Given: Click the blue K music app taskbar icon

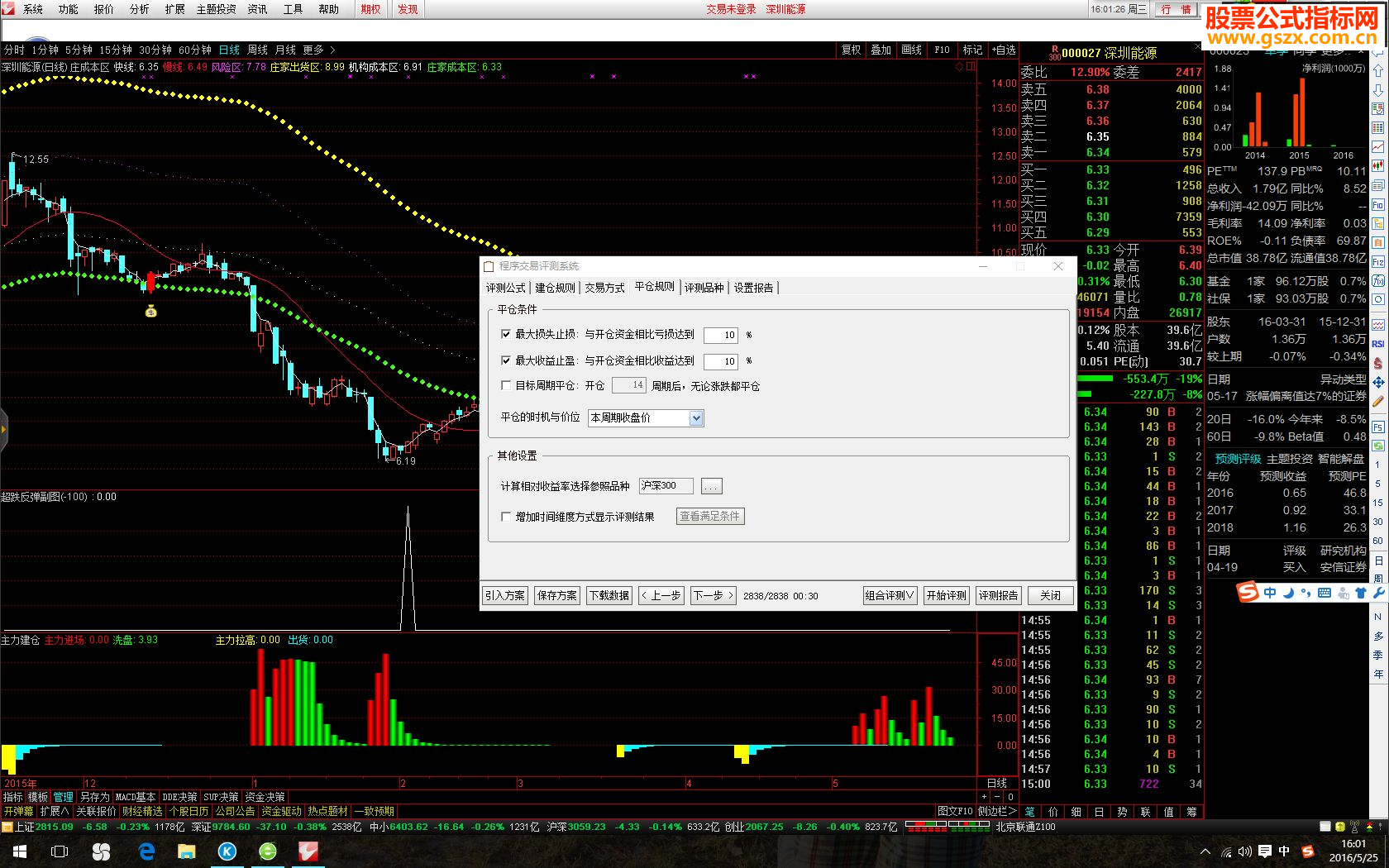Looking at the screenshot, I should click(x=227, y=851).
